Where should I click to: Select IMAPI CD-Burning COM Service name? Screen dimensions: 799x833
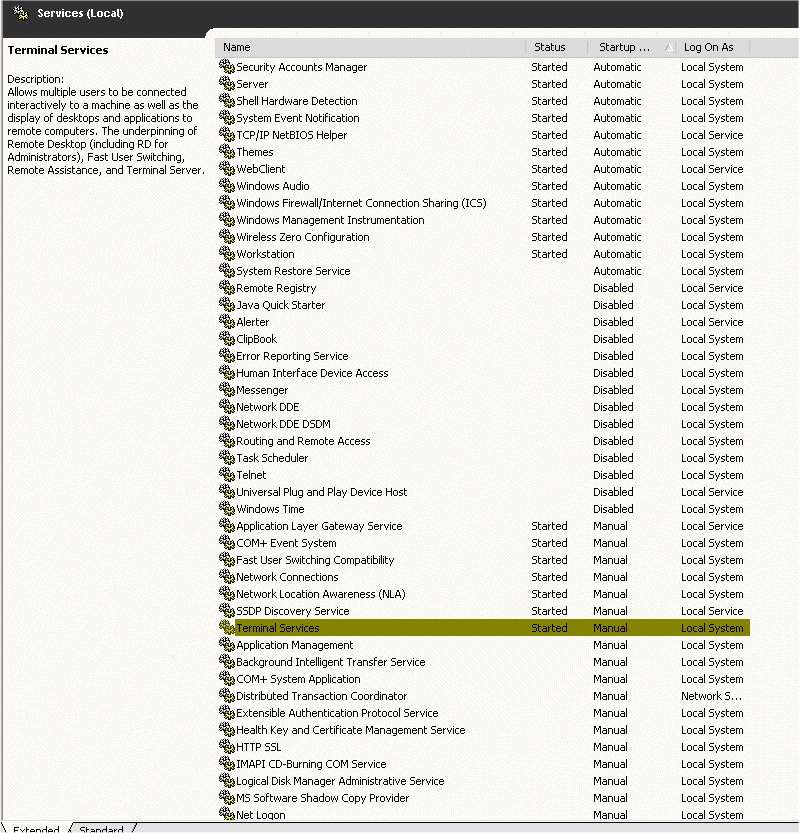(311, 764)
